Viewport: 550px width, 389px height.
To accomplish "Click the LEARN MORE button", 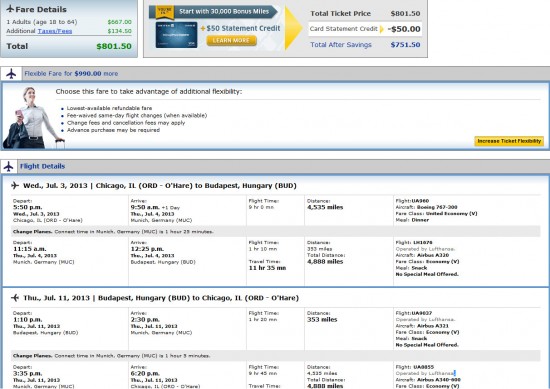I will pos(231,40).
